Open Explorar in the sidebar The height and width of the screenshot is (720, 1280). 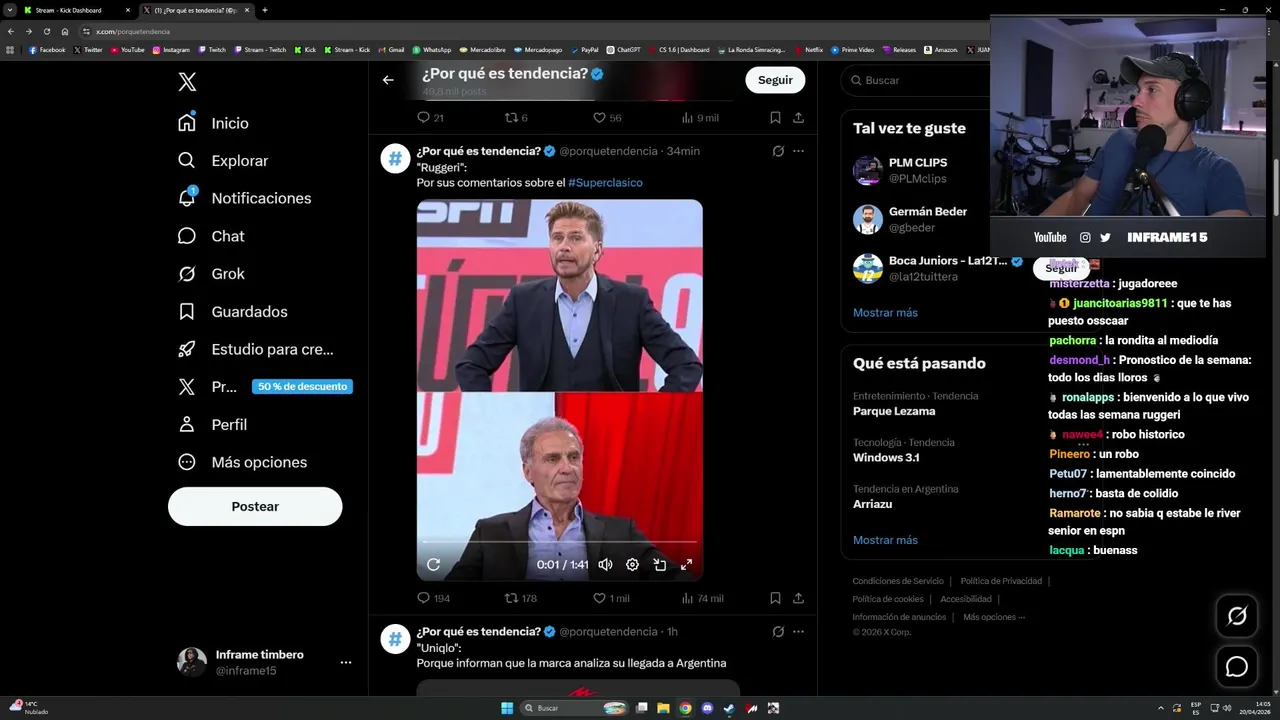click(222, 161)
